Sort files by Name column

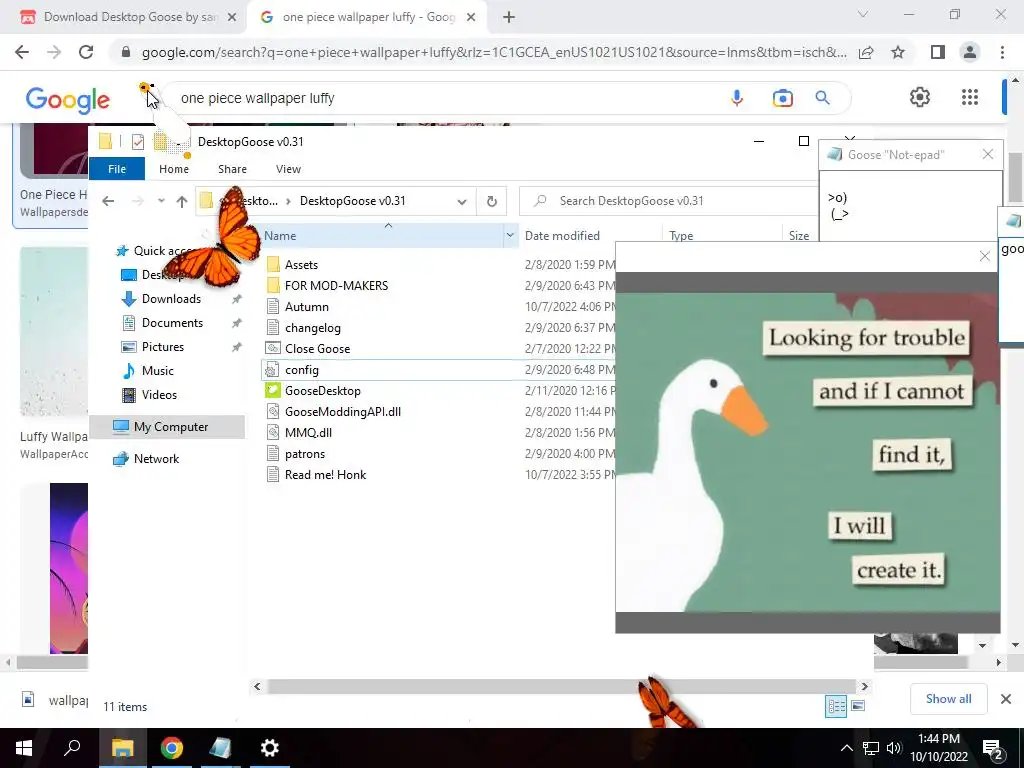tap(383, 236)
